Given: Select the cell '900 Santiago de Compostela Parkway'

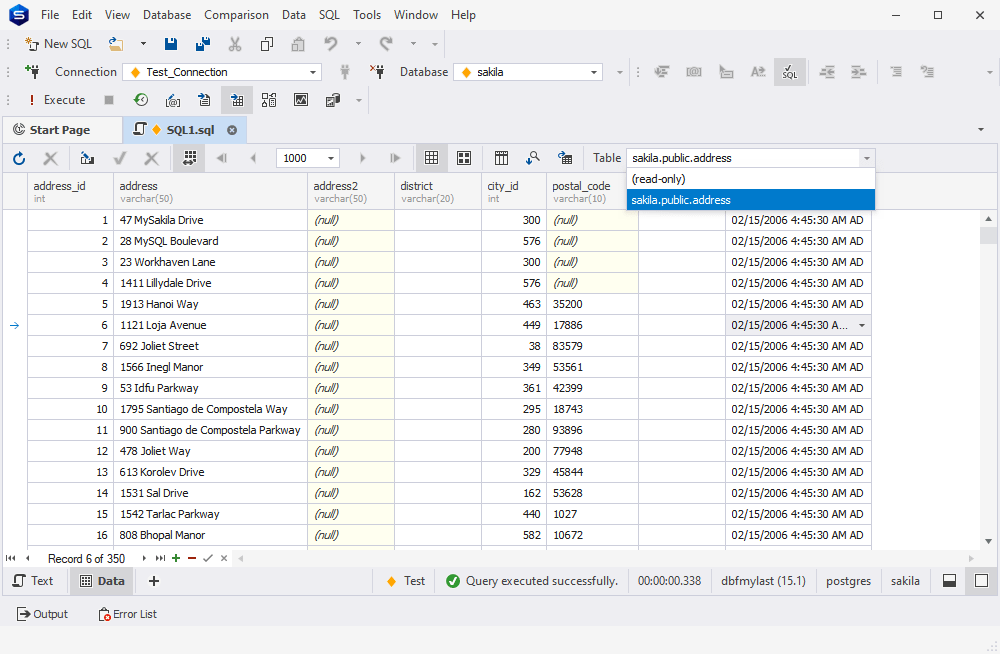Looking at the screenshot, I should (210, 430).
